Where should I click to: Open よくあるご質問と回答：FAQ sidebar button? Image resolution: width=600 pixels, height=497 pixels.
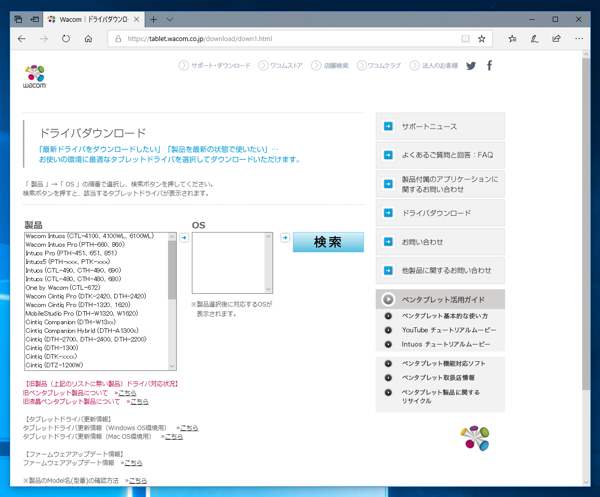[440, 155]
